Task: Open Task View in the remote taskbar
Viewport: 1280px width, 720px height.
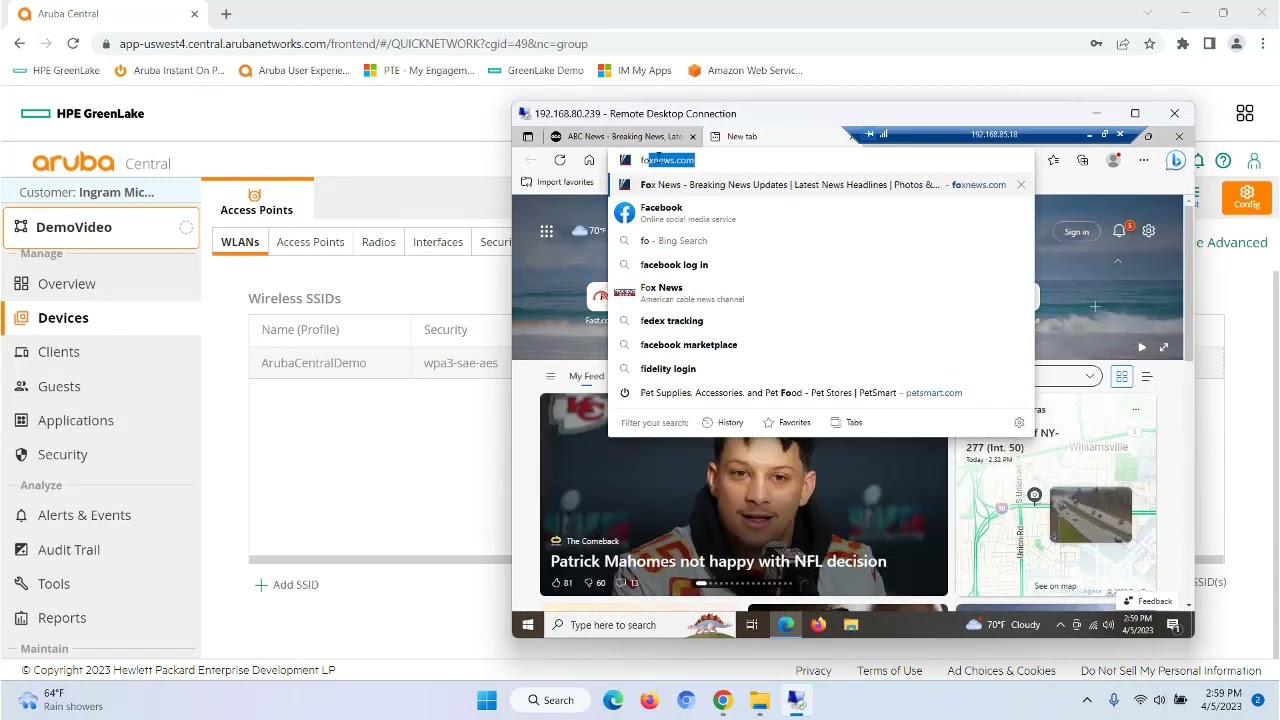Action: [752, 625]
